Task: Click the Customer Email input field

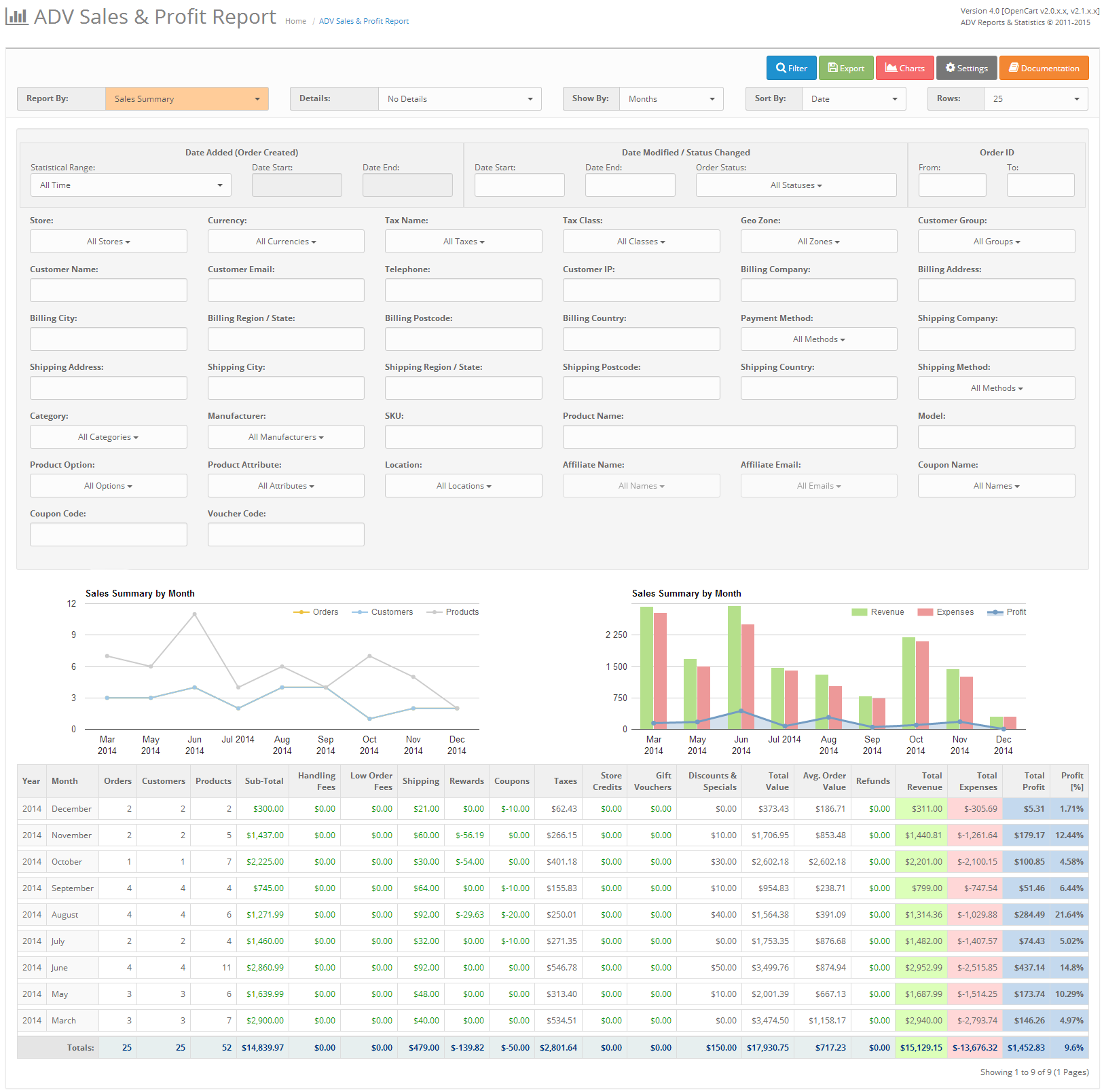Action: pyautogui.click(x=286, y=290)
